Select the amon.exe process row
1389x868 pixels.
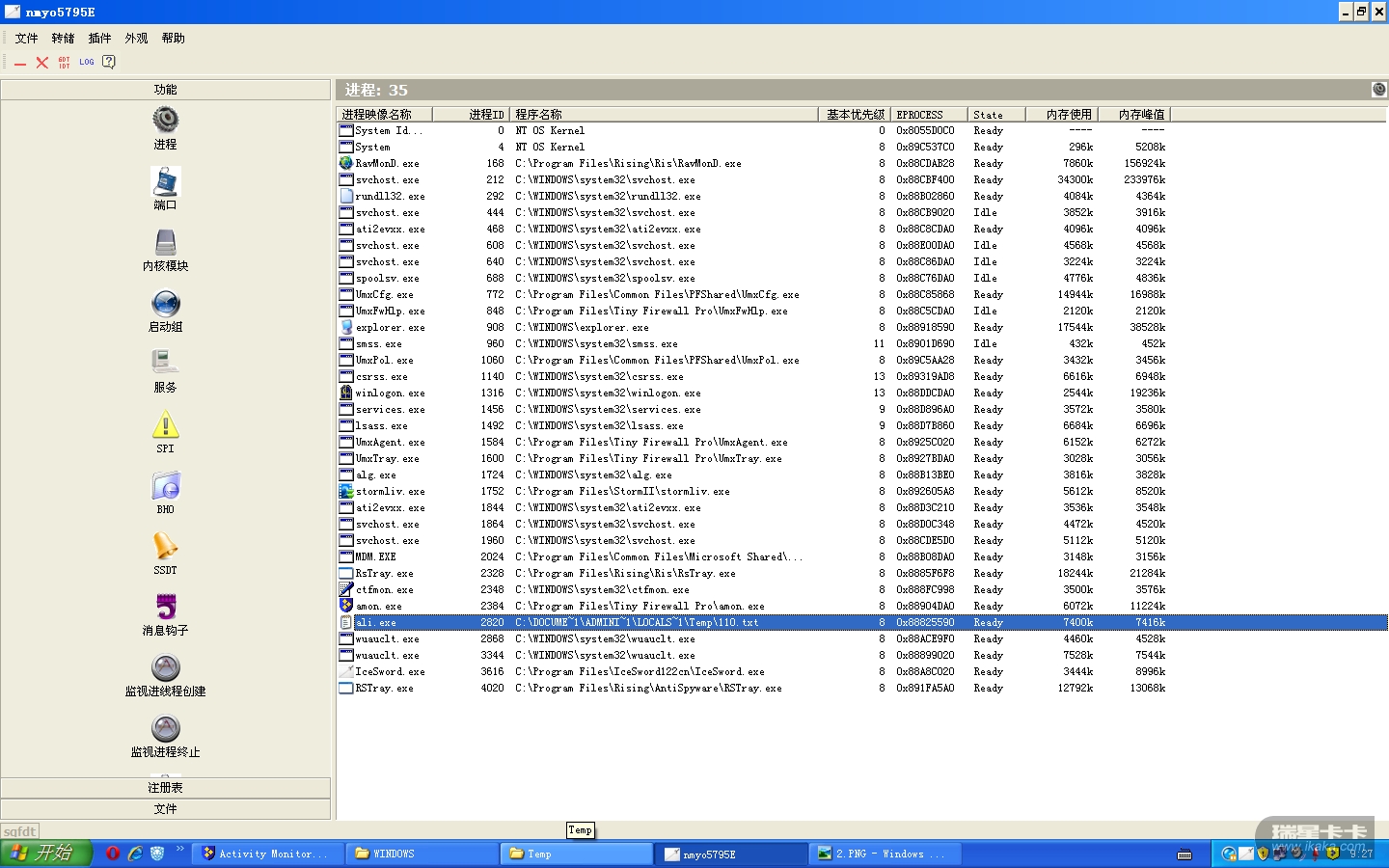click(x=862, y=606)
